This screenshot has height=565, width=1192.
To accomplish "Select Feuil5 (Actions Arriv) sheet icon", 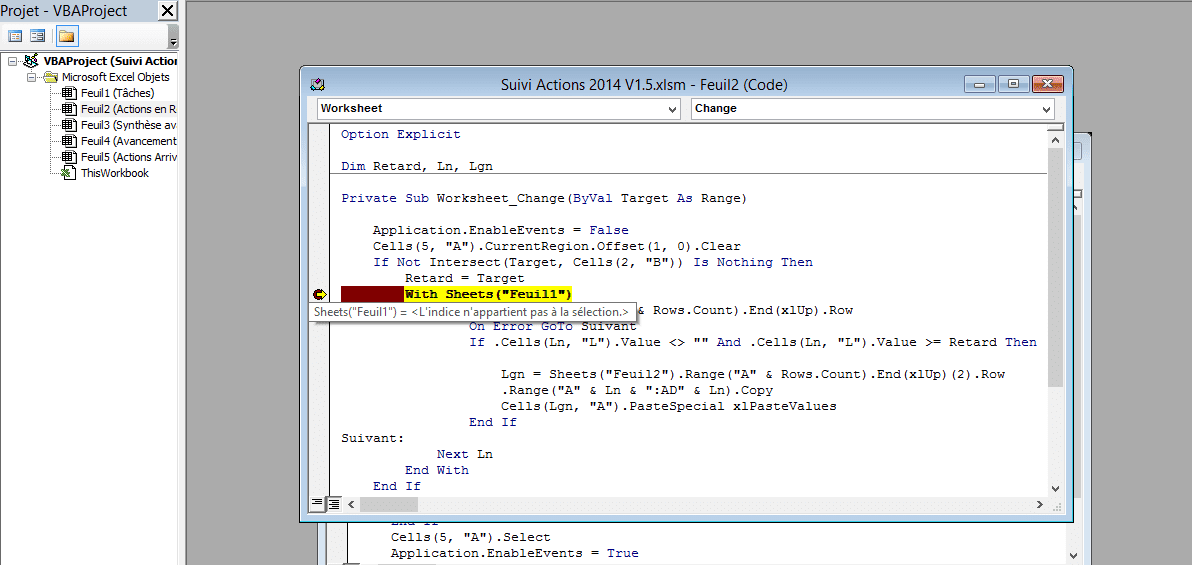I will coord(69,157).
